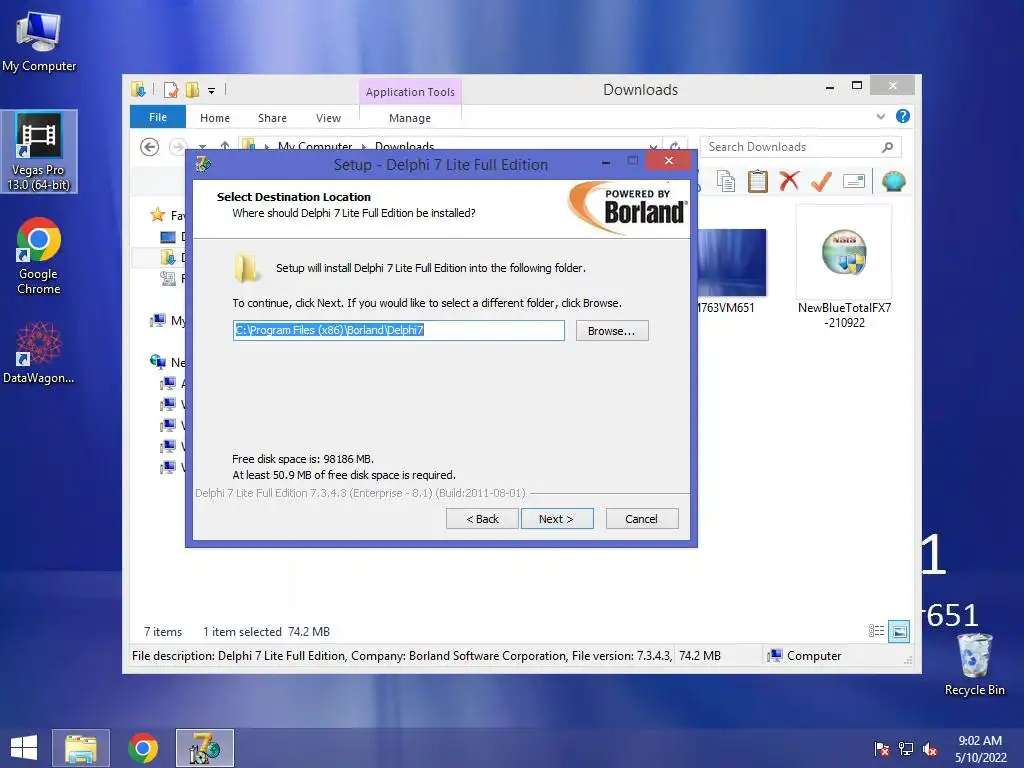This screenshot has width=1024, height=768.
Task: Click the Search Downloads box
Action: 792,147
